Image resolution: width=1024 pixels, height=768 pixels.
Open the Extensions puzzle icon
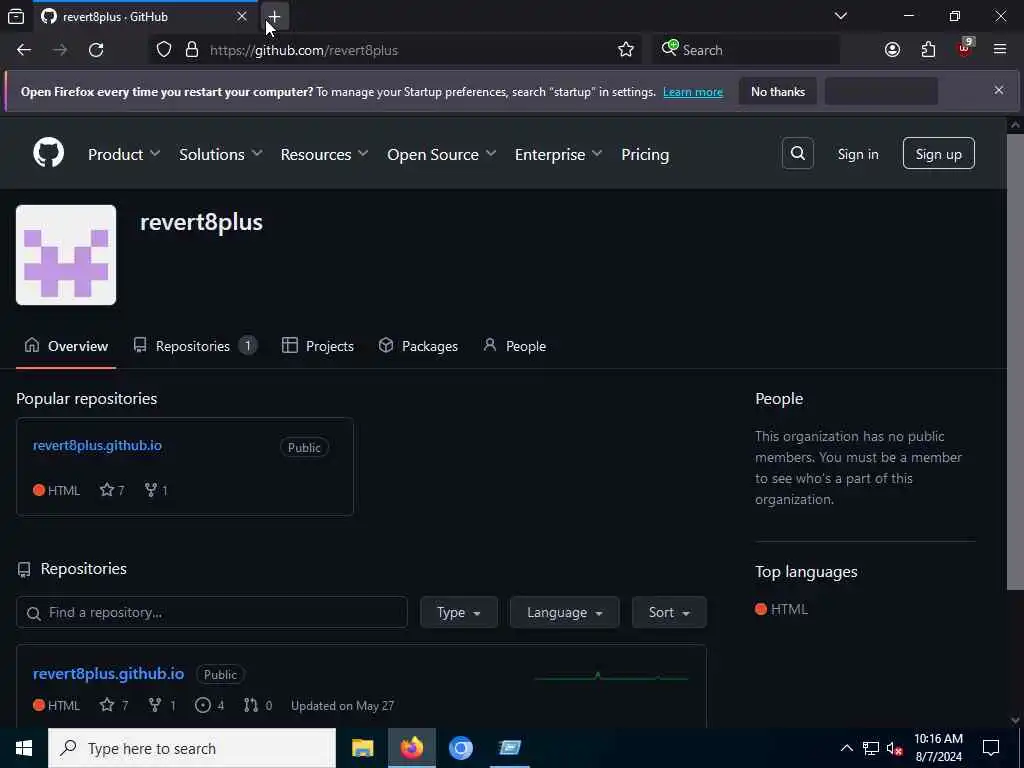(x=928, y=50)
